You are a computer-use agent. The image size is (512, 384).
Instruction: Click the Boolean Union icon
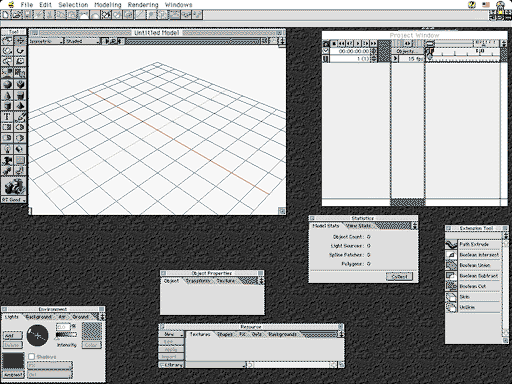(x=451, y=265)
